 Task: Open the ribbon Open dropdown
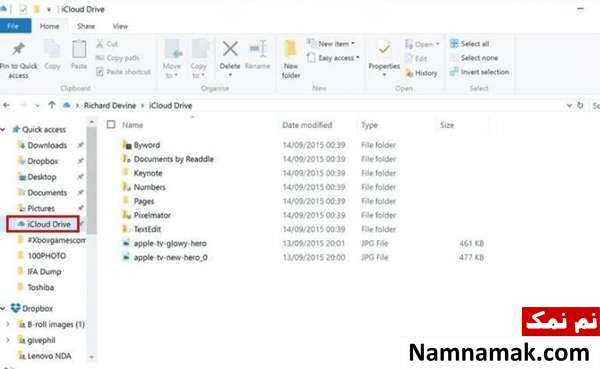(422, 44)
